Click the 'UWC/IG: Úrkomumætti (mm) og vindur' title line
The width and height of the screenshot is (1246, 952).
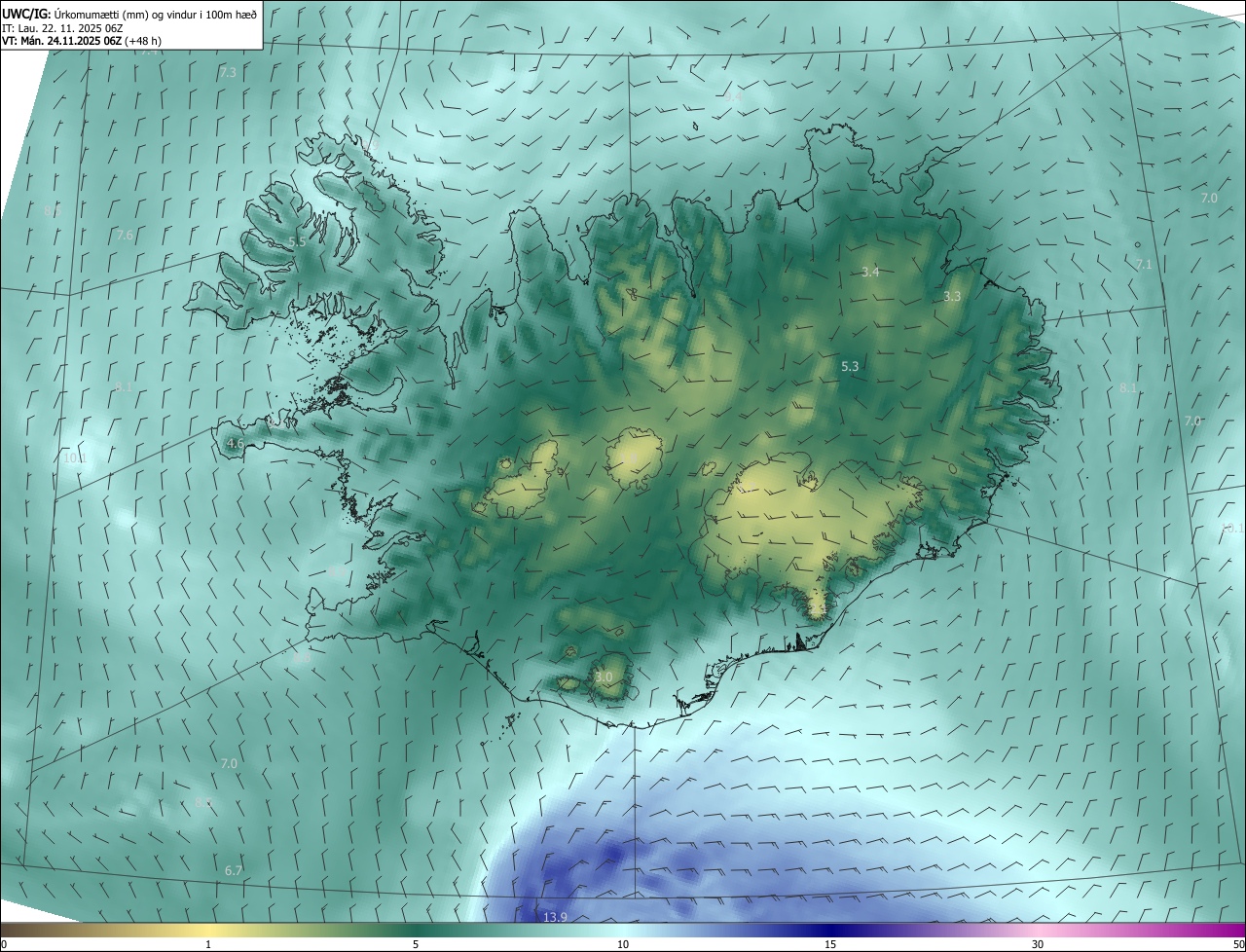(x=129, y=13)
